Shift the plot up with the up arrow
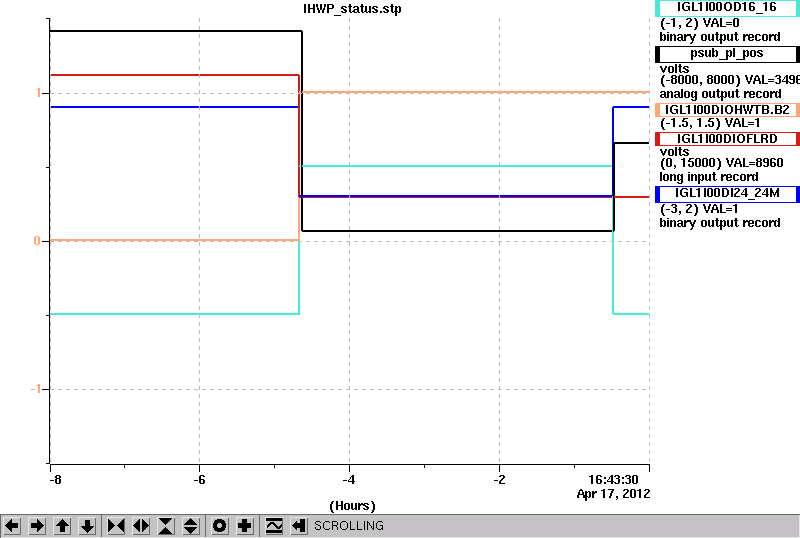The height and width of the screenshot is (538, 800). coord(63,526)
